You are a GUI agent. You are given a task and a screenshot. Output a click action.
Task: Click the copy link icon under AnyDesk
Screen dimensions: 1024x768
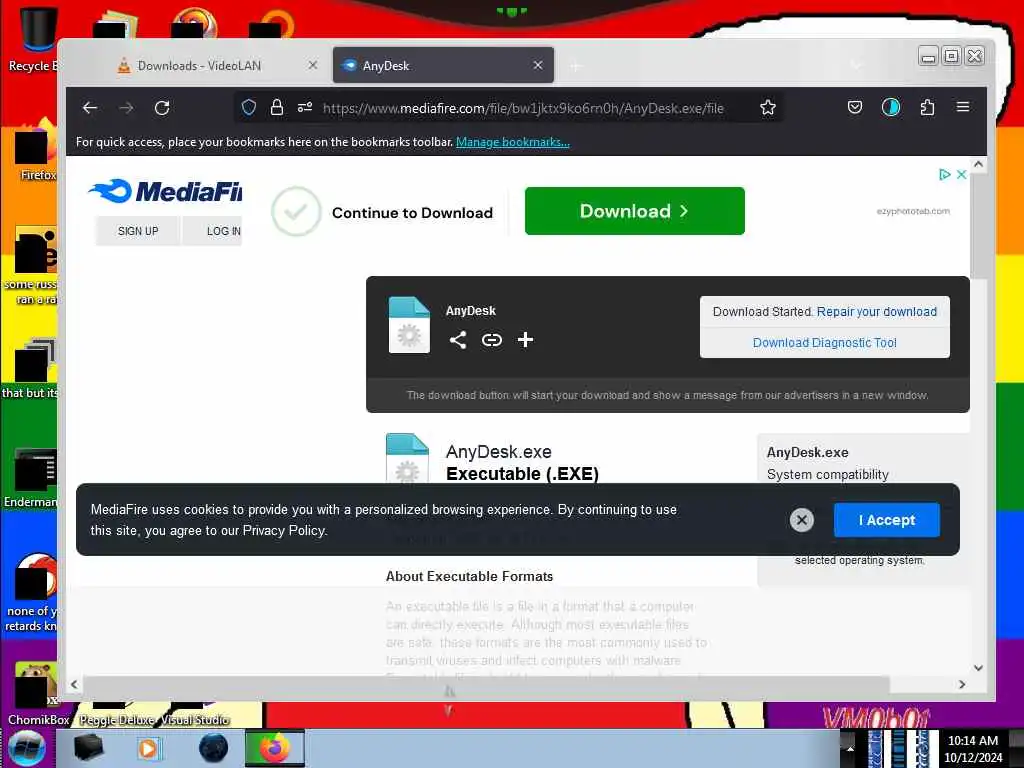(492, 340)
